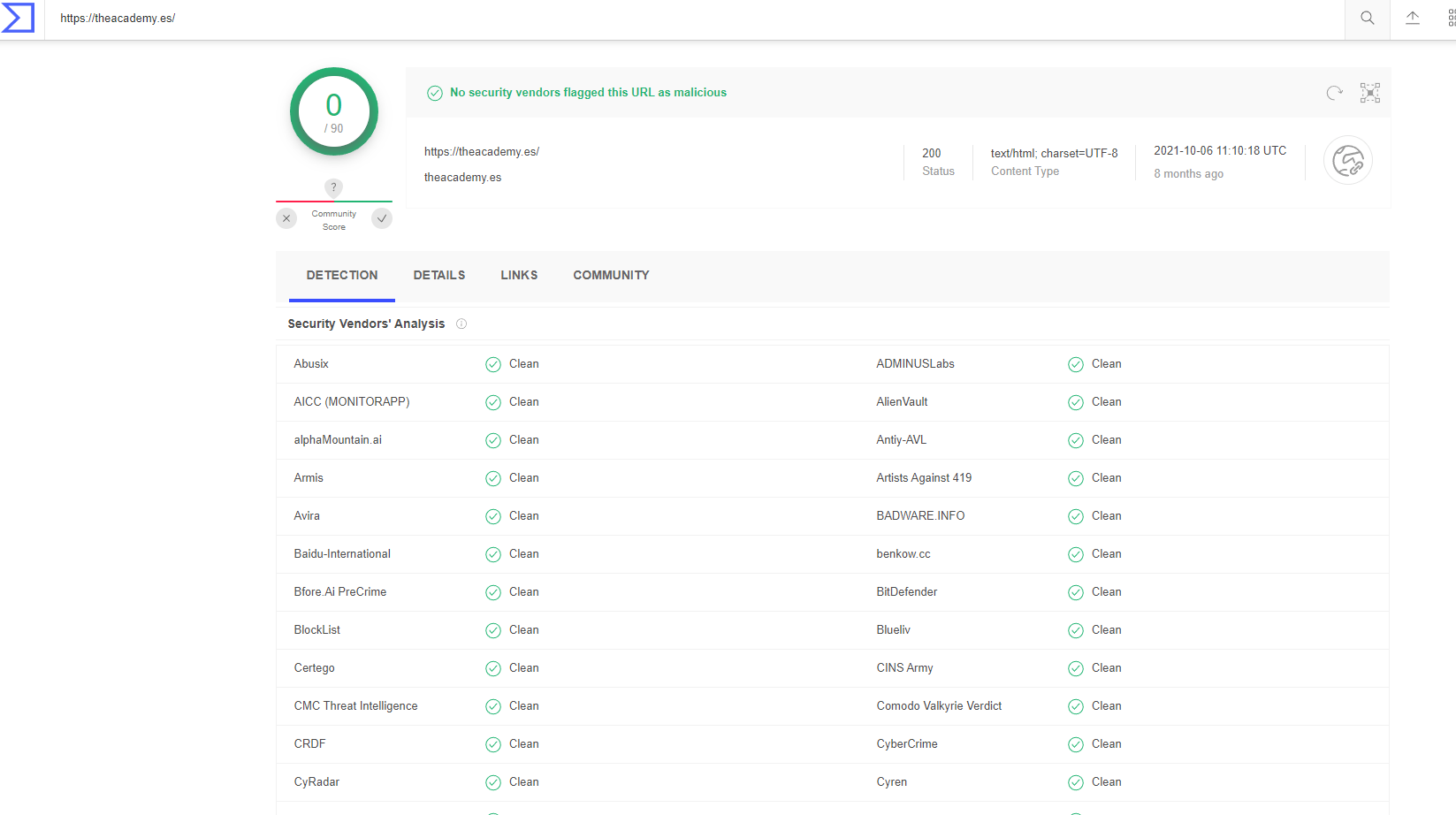Click the 0 / 90 detection score circle

click(334, 111)
